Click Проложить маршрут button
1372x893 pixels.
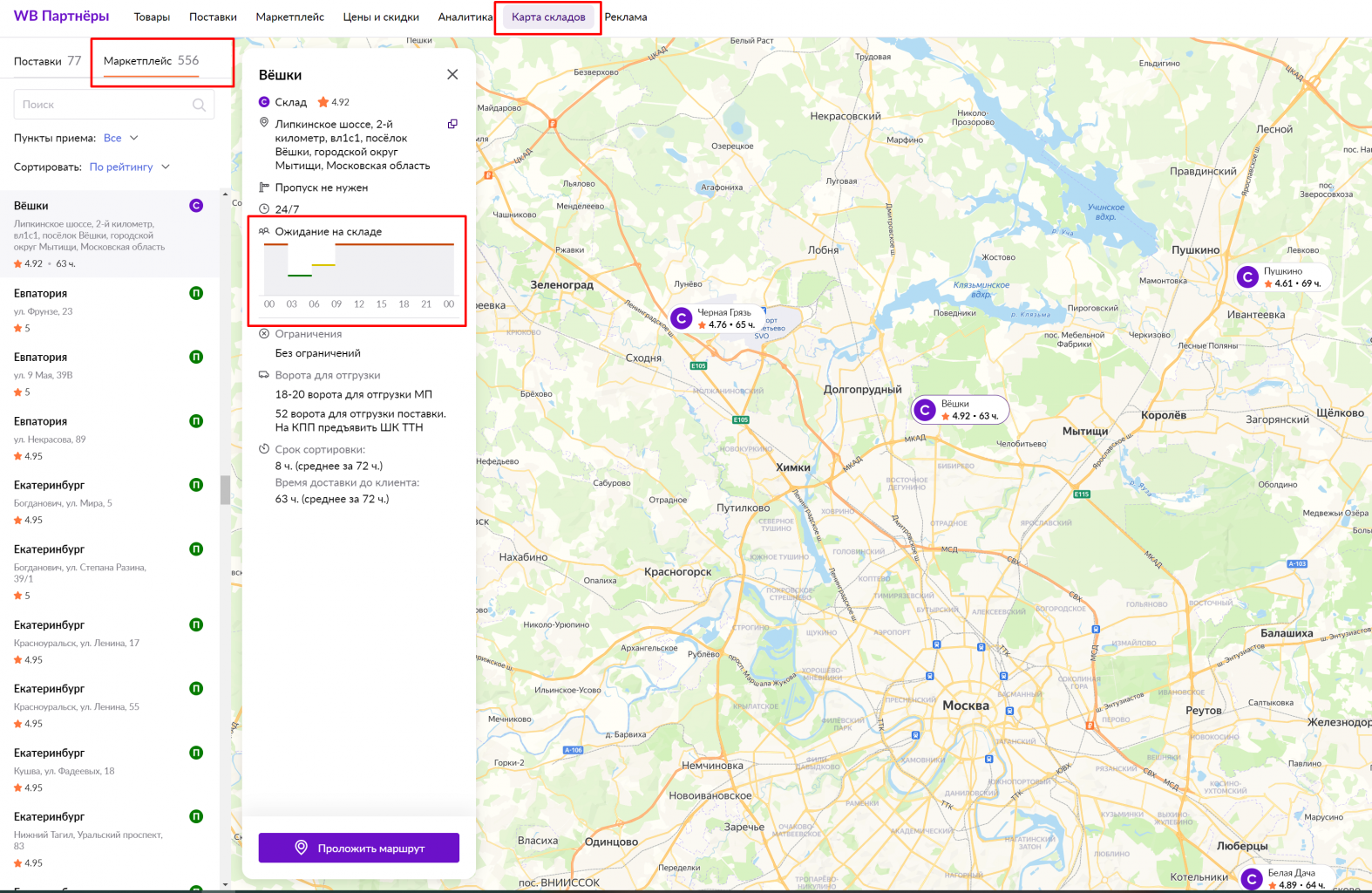[359, 848]
